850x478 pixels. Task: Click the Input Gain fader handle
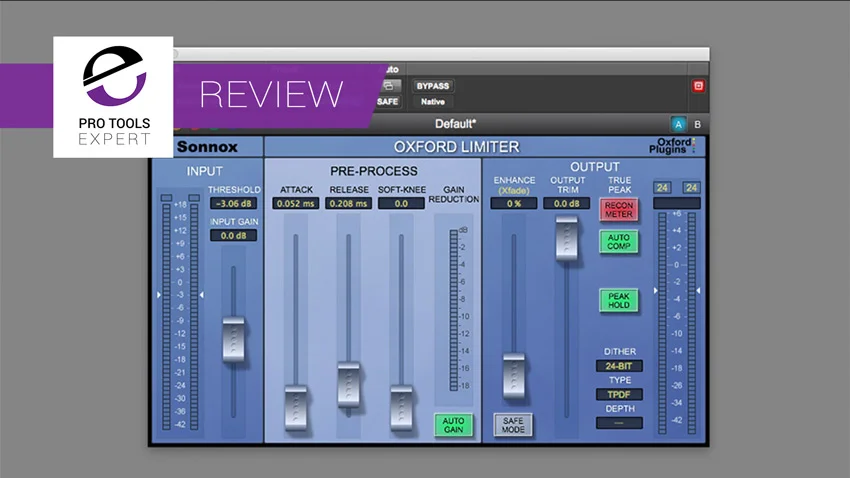(x=234, y=339)
